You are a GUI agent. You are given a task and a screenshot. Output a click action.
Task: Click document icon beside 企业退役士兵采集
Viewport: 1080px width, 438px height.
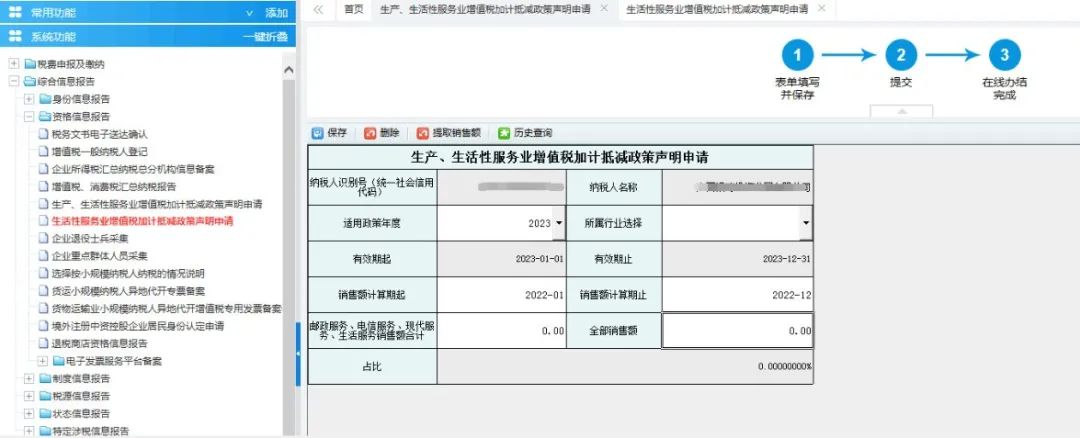coord(43,239)
